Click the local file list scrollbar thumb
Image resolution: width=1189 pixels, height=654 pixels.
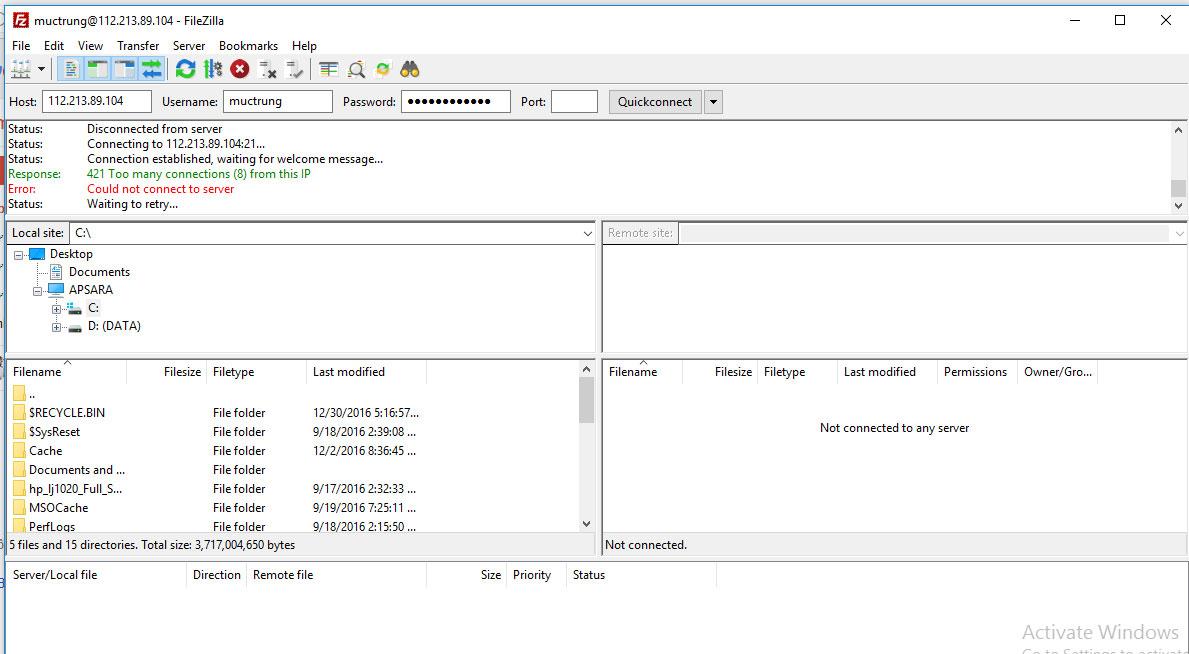click(586, 400)
